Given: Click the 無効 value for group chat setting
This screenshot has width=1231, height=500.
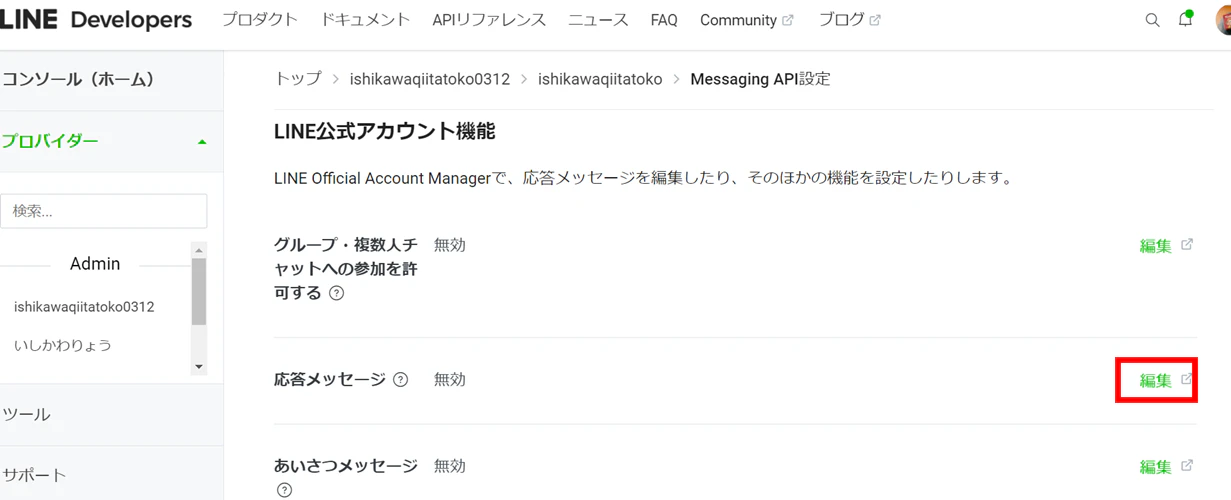Looking at the screenshot, I should click(x=450, y=245).
